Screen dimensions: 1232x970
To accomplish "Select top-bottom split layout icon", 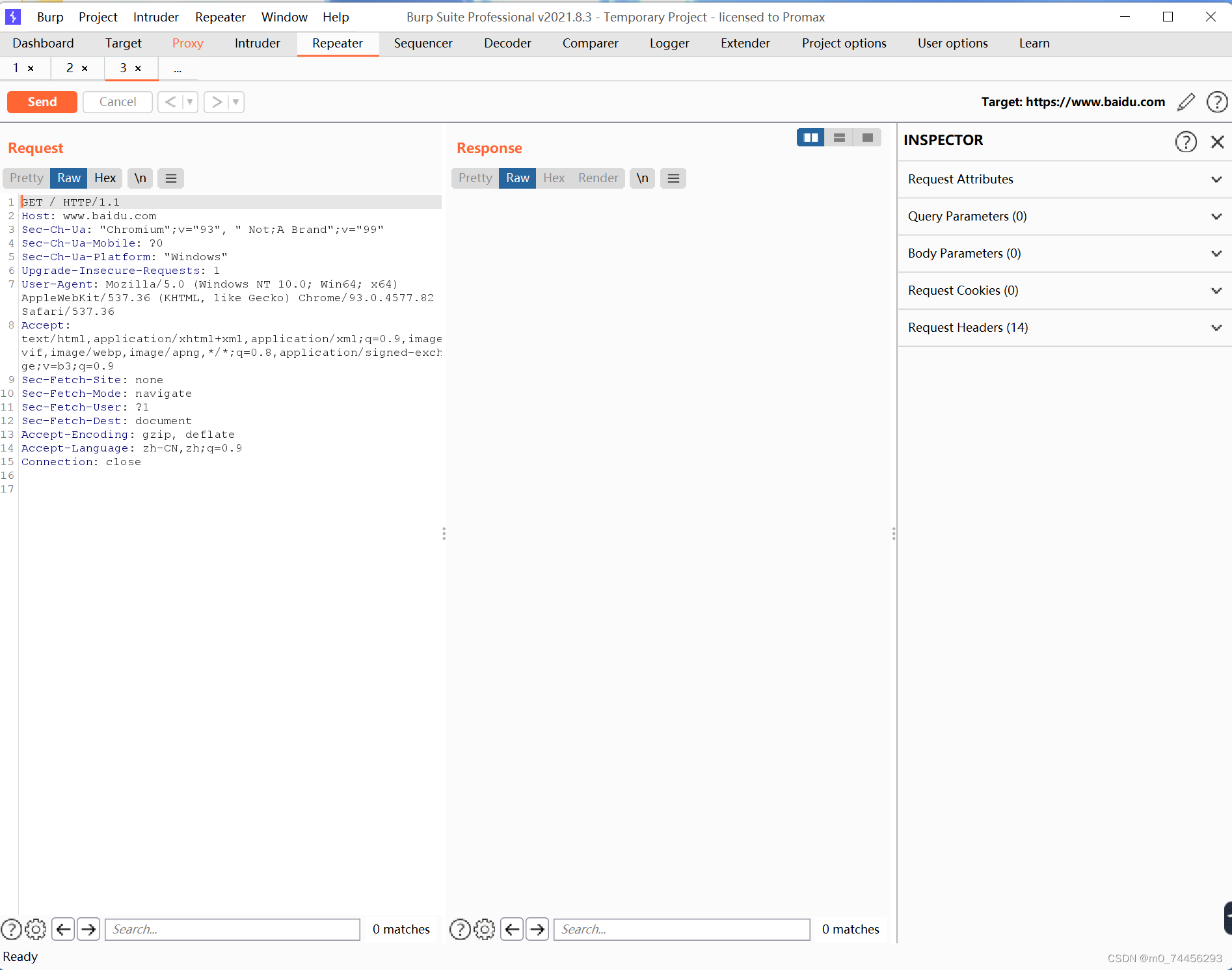I will 839,137.
